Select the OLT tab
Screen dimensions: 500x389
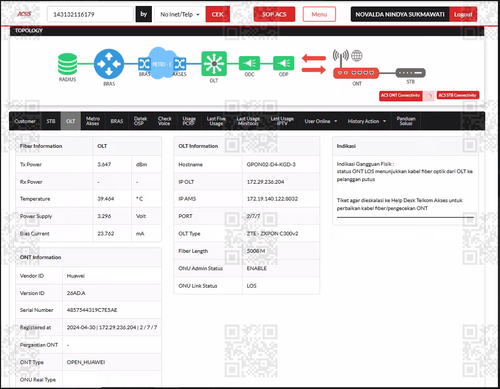pyautogui.click(x=71, y=121)
